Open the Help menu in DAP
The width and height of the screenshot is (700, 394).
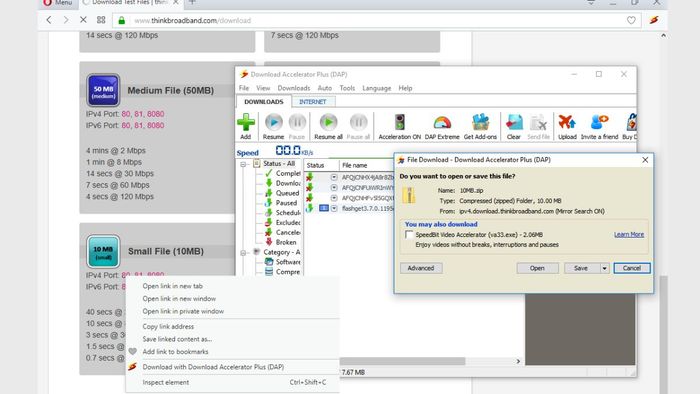click(x=405, y=88)
